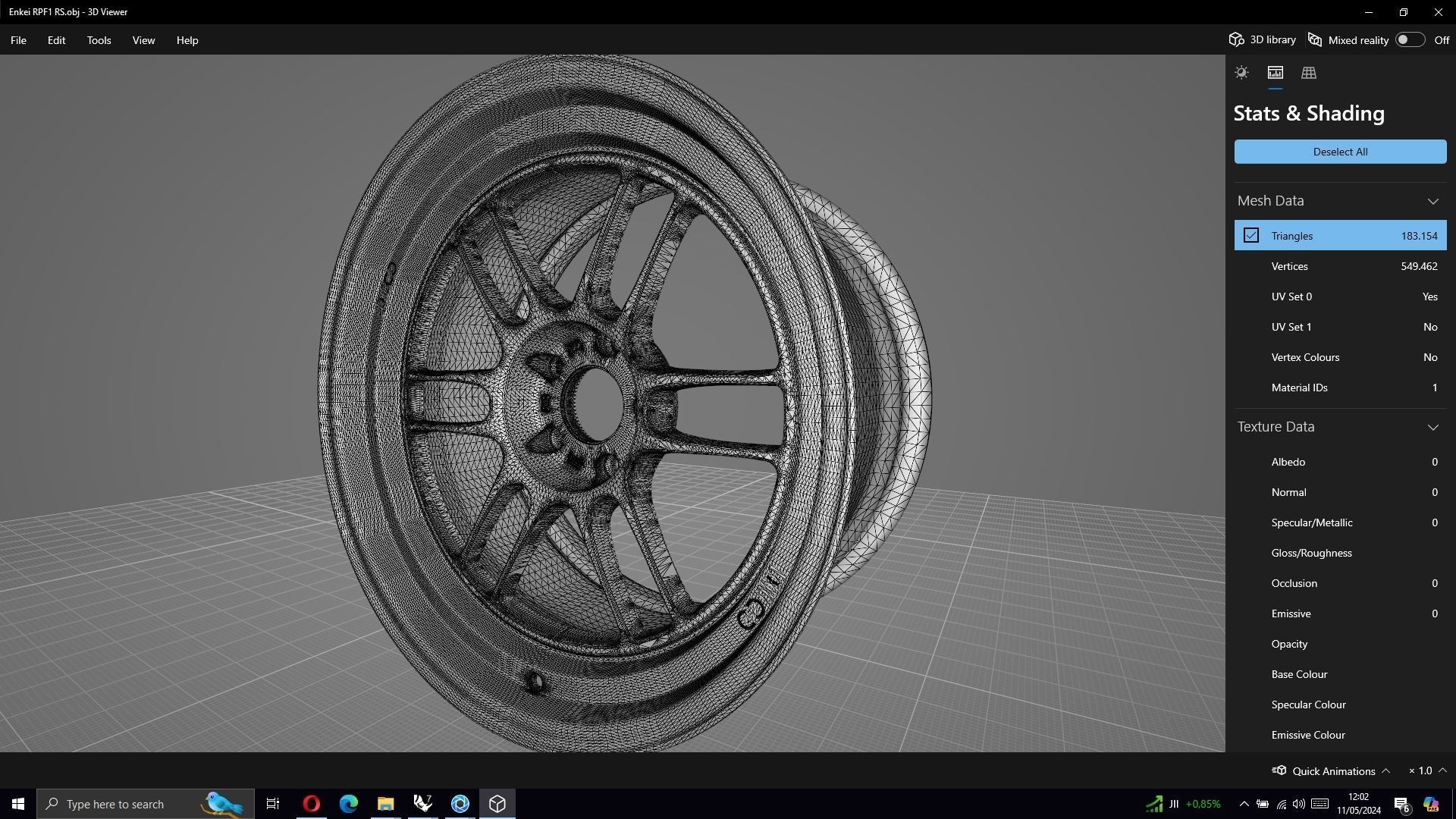Open the Help menu
This screenshot has width=1456, height=819.
[187, 40]
